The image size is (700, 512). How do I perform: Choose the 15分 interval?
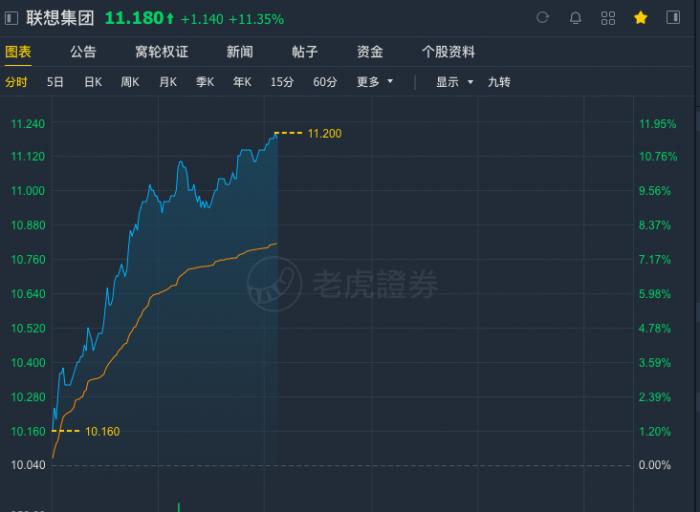click(x=281, y=82)
